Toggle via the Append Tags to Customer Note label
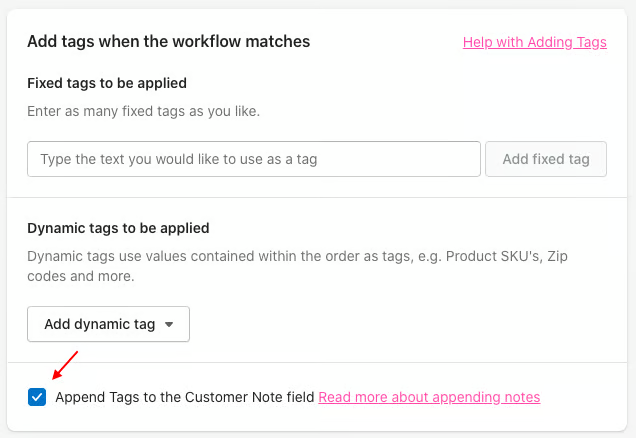 click(x=185, y=397)
